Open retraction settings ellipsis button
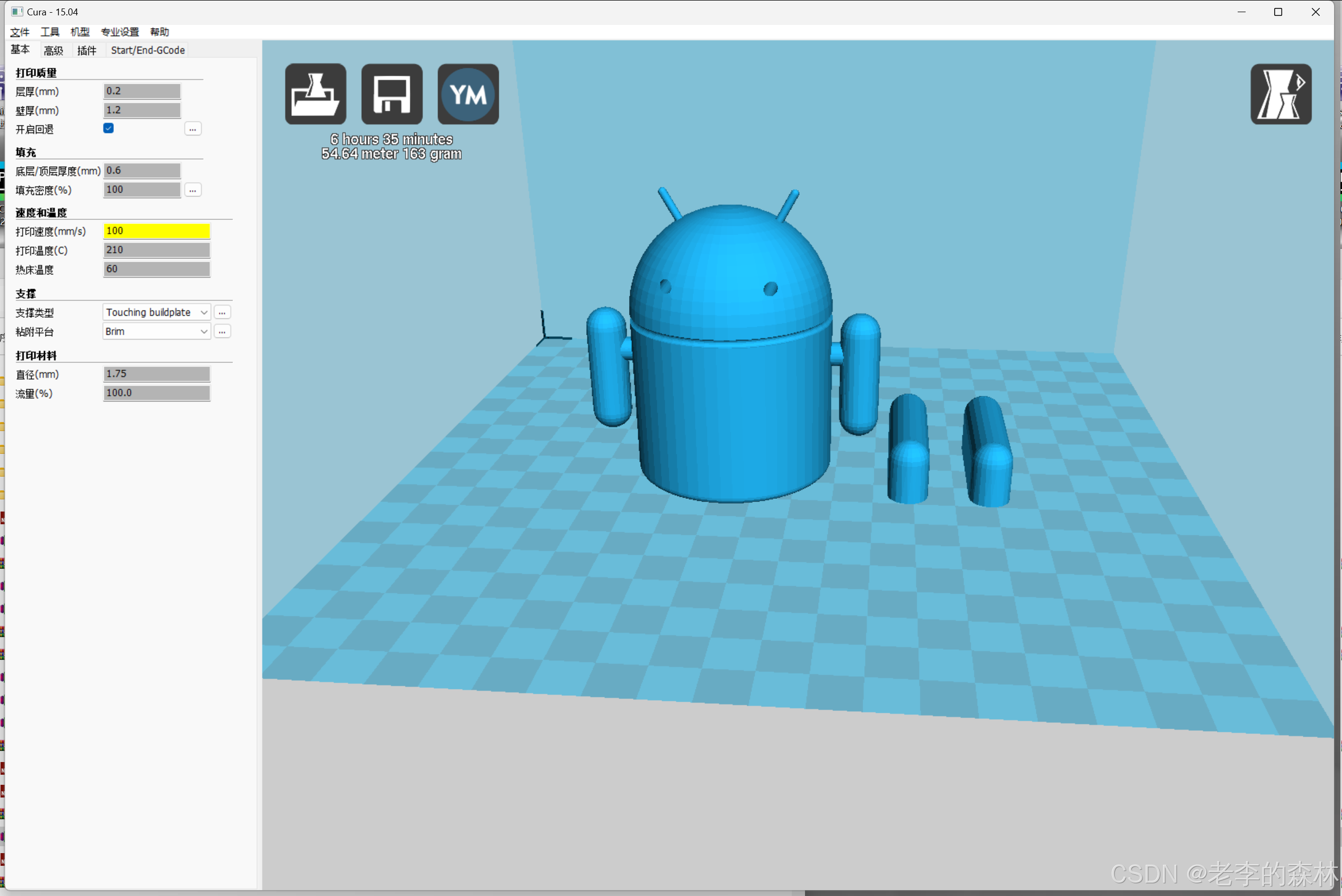The image size is (1342, 896). (x=193, y=129)
